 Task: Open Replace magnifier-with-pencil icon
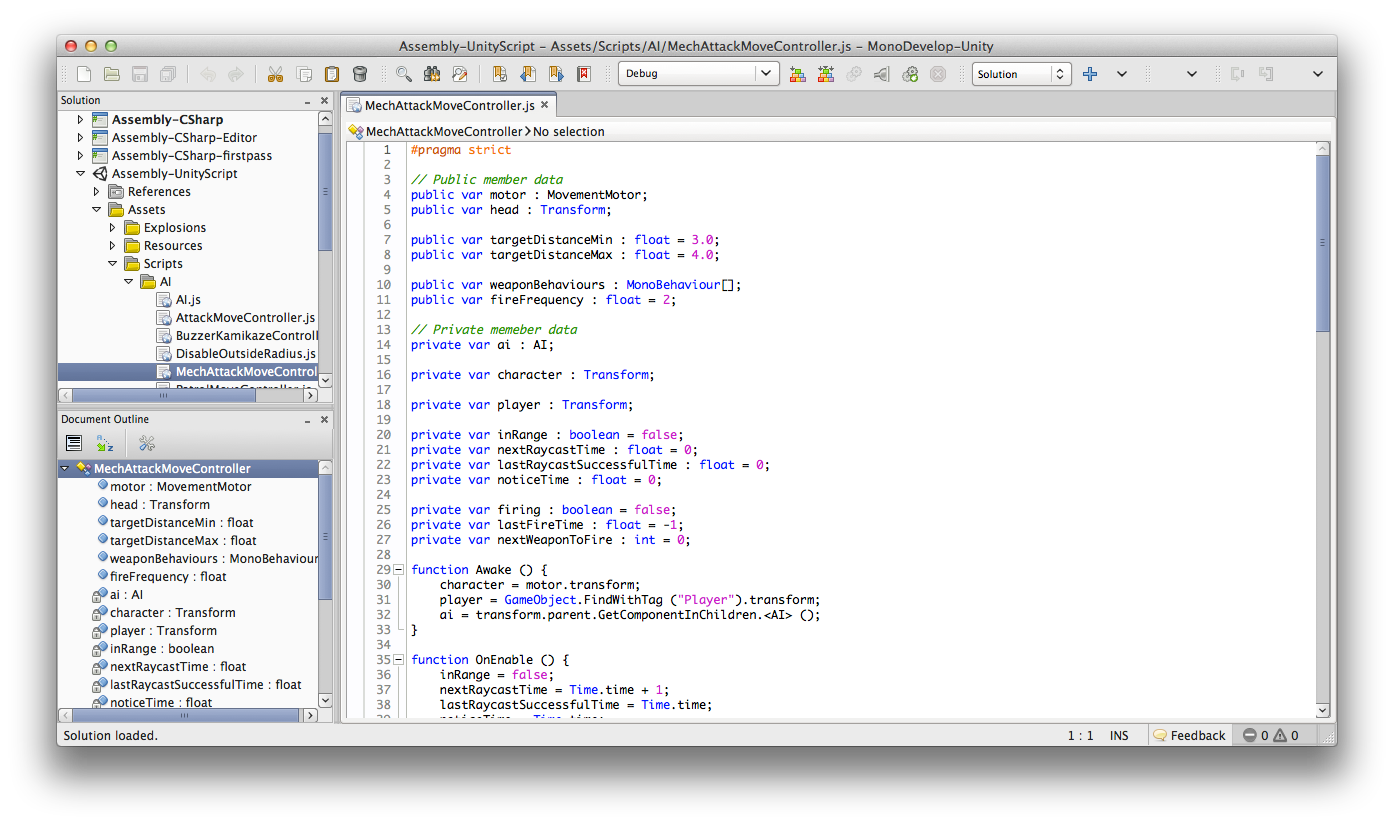click(x=460, y=74)
